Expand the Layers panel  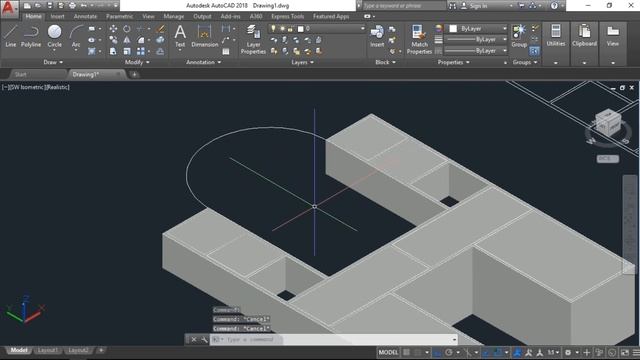tap(302, 62)
